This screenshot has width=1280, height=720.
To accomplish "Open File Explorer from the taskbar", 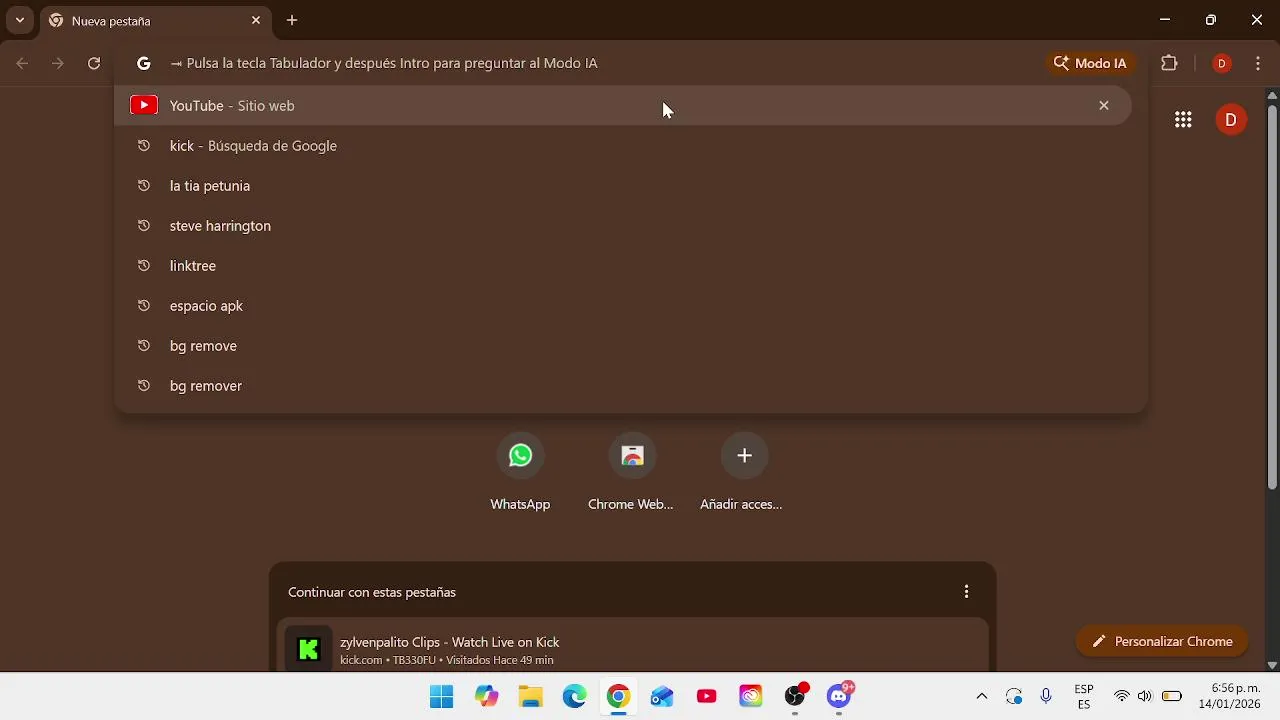I will coord(530,697).
